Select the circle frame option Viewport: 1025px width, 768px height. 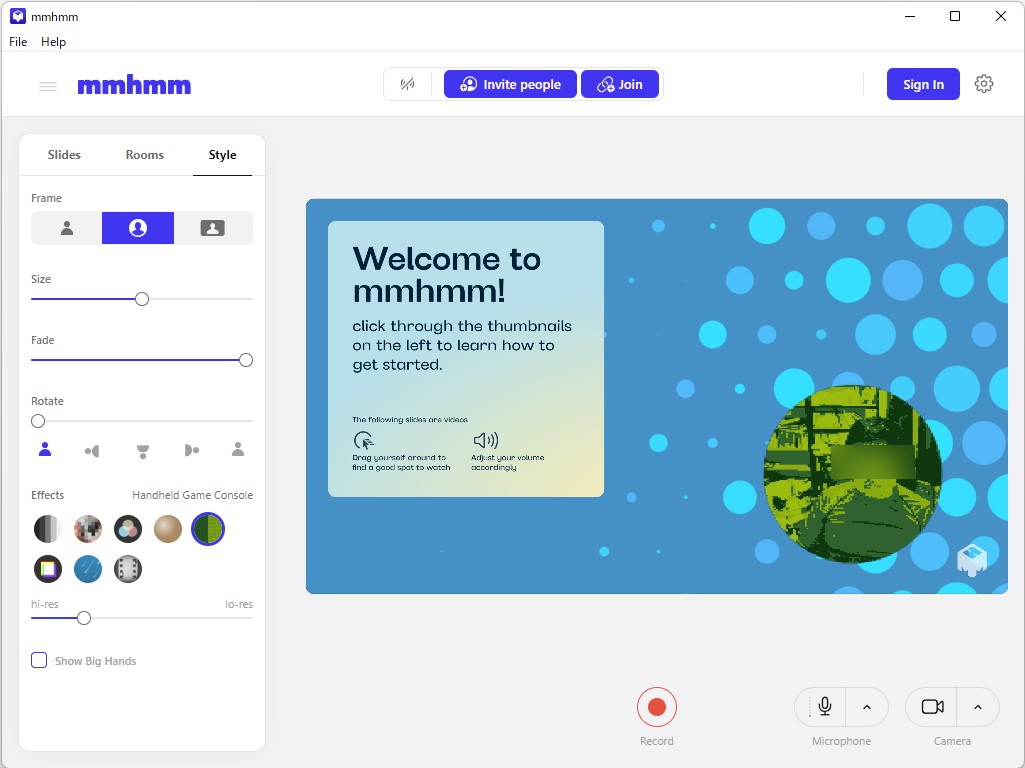coord(138,228)
